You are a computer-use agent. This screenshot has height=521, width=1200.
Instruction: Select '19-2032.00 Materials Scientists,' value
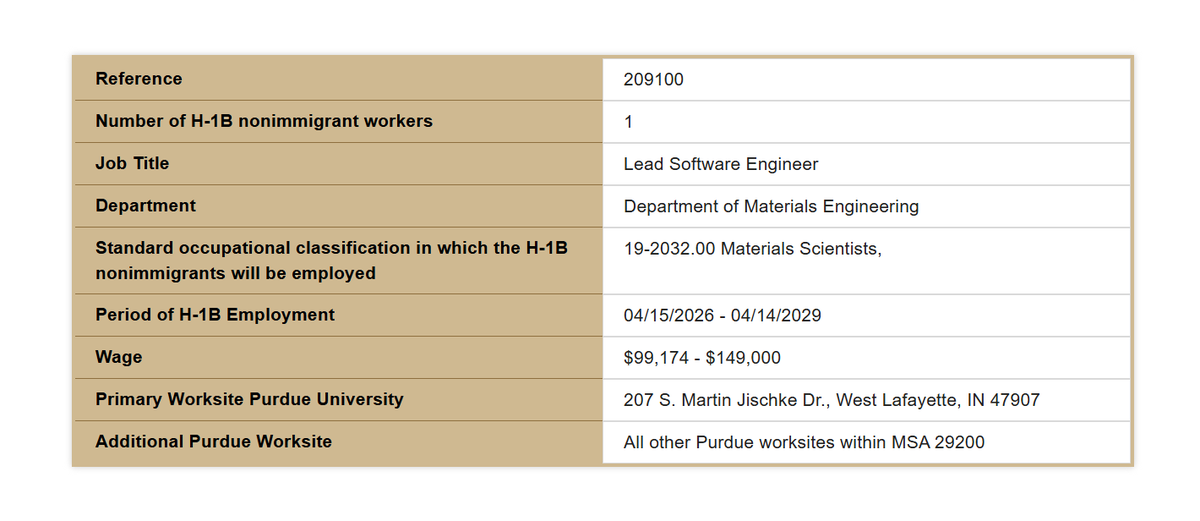753,249
